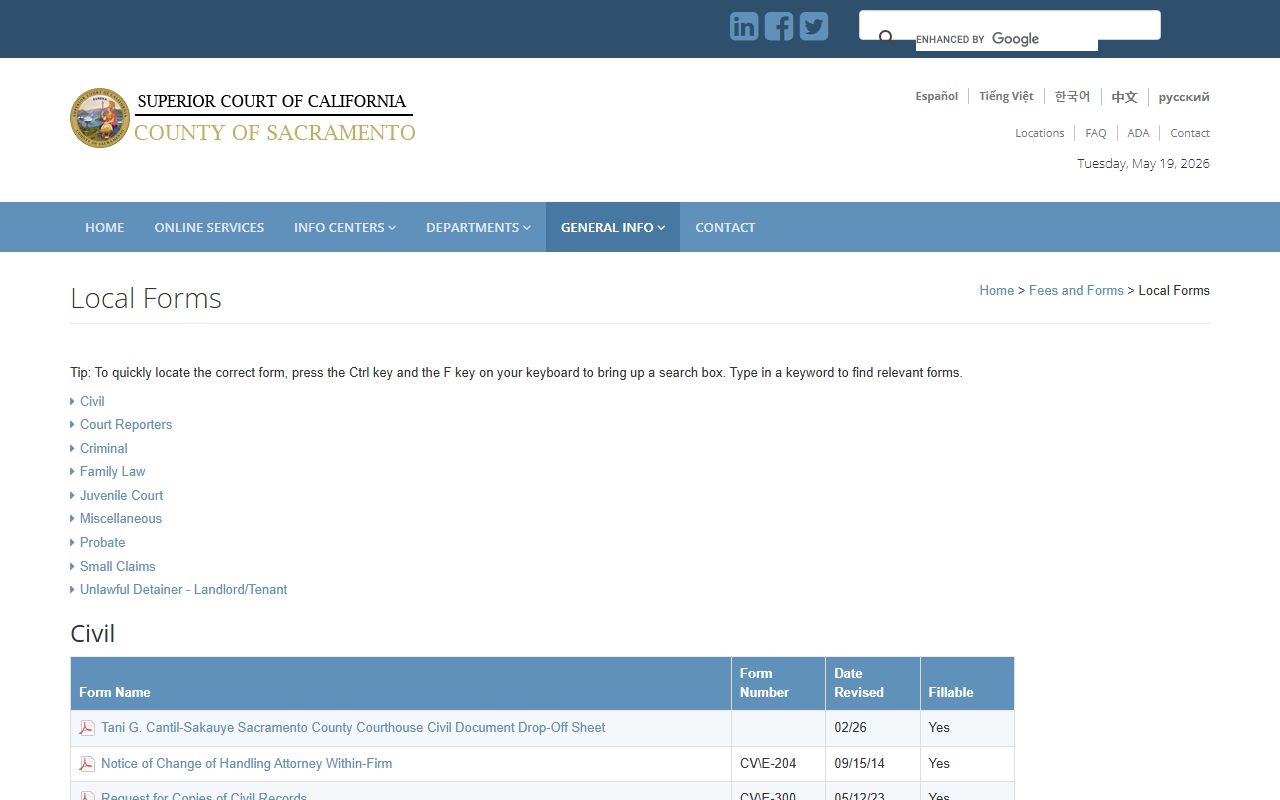Open PDF icon for Notice of Change of Handling Attorney
Image resolution: width=1280 pixels, height=800 pixels.
[x=87, y=764]
